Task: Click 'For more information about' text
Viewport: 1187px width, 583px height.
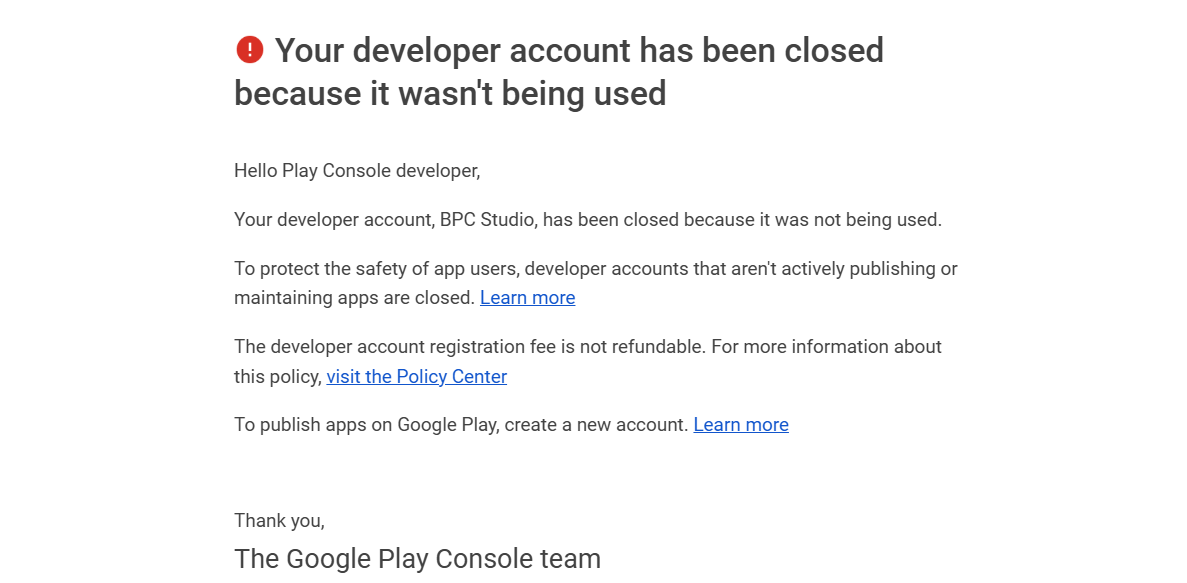Action: coord(827,347)
